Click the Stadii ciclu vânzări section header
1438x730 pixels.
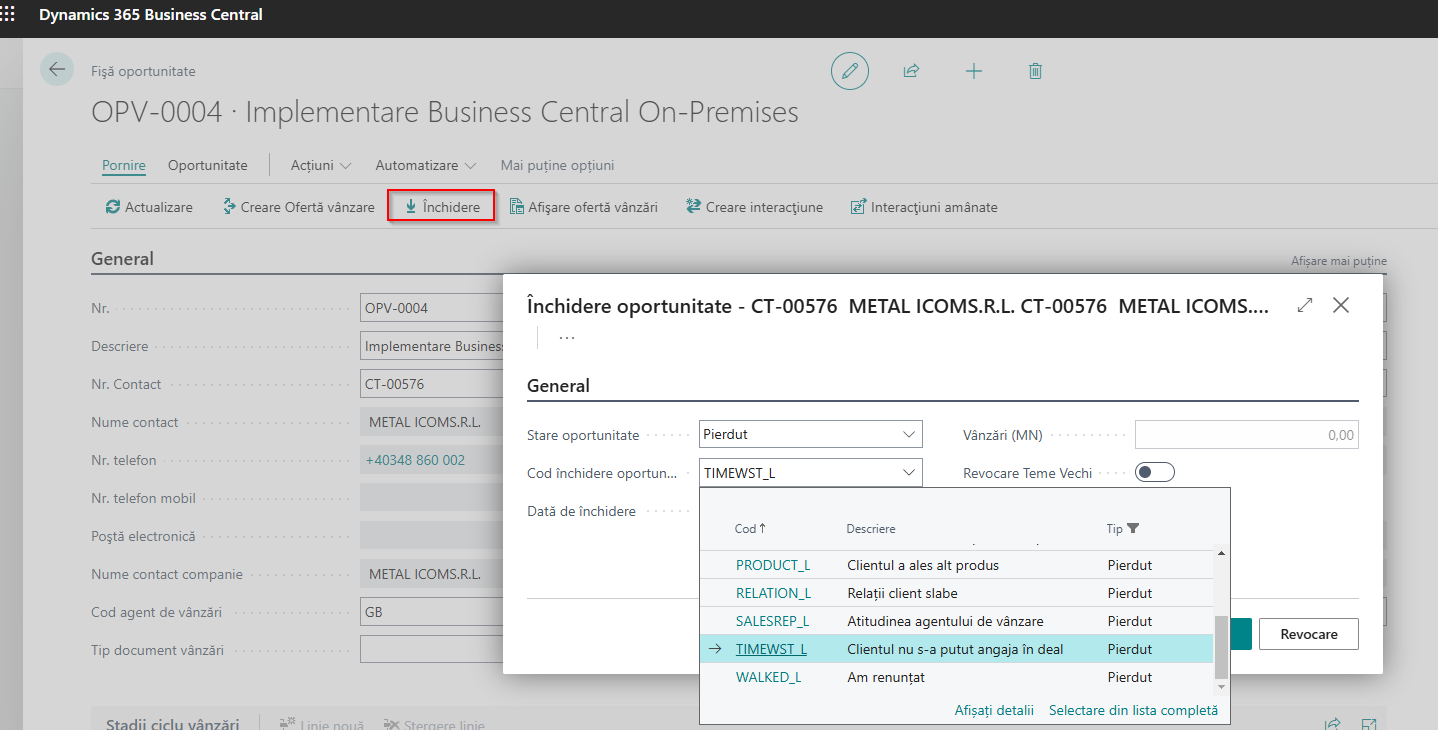(173, 723)
